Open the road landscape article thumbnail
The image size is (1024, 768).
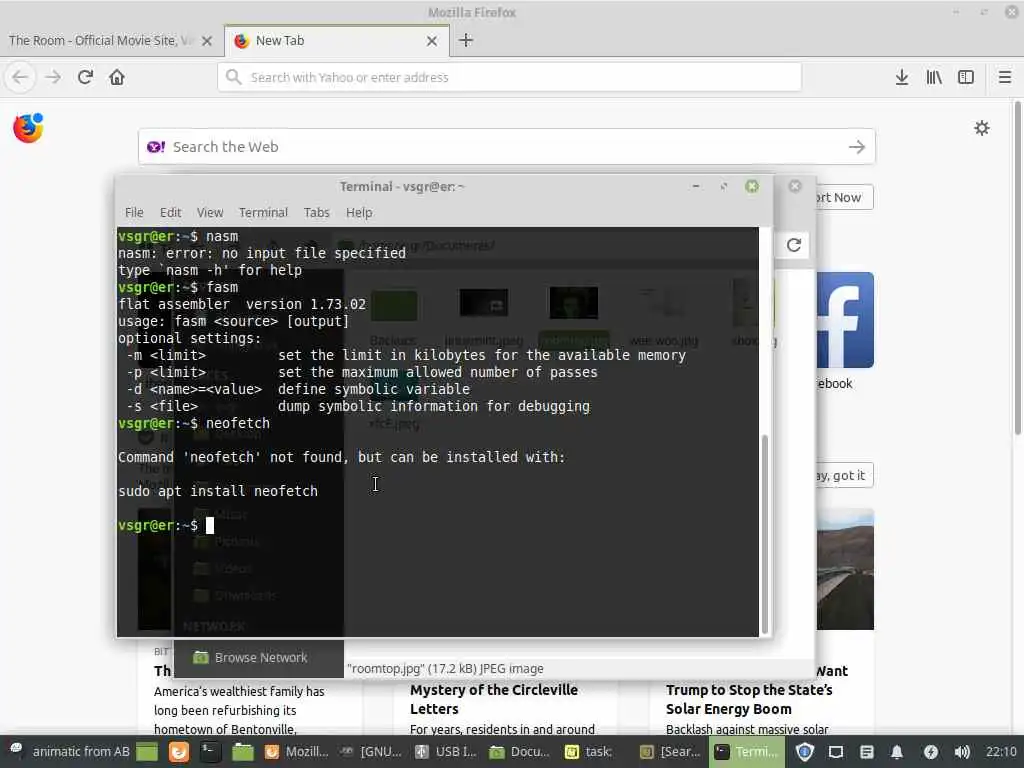click(x=844, y=569)
